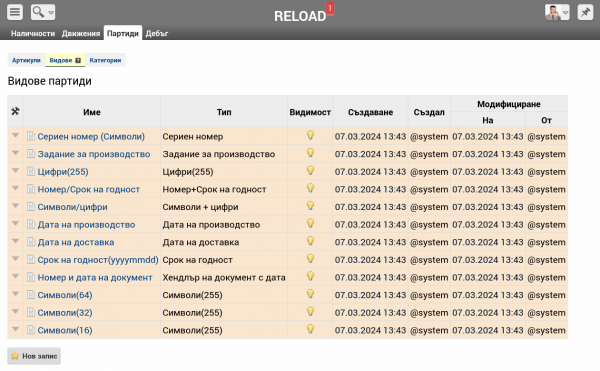Screen dimensions: 600x371
Task: Open the Срок на годност(yyyymmdd) link
Action: coord(98,260)
